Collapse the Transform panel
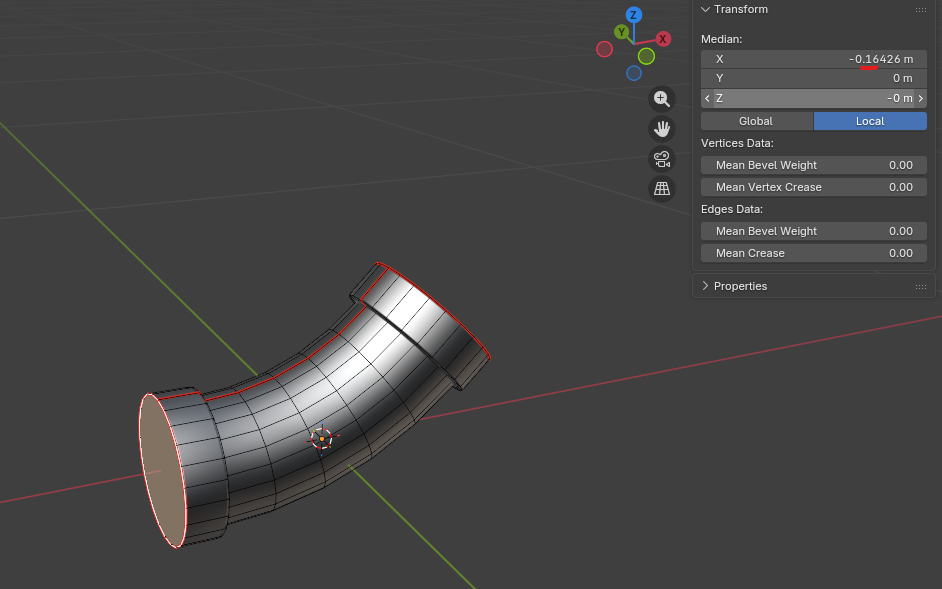The height and width of the screenshot is (589, 942). tap(706, 9)
